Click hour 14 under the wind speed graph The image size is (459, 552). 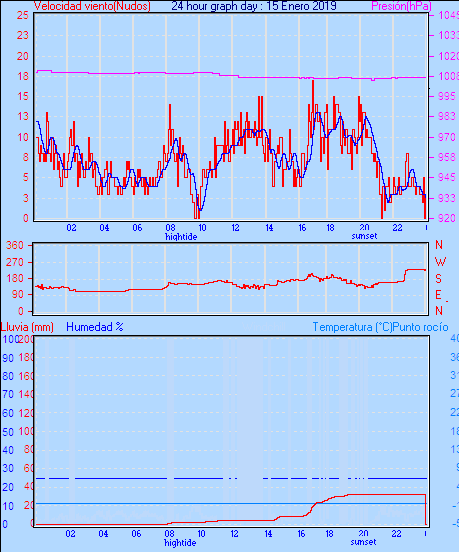click(x=269, y=228)
